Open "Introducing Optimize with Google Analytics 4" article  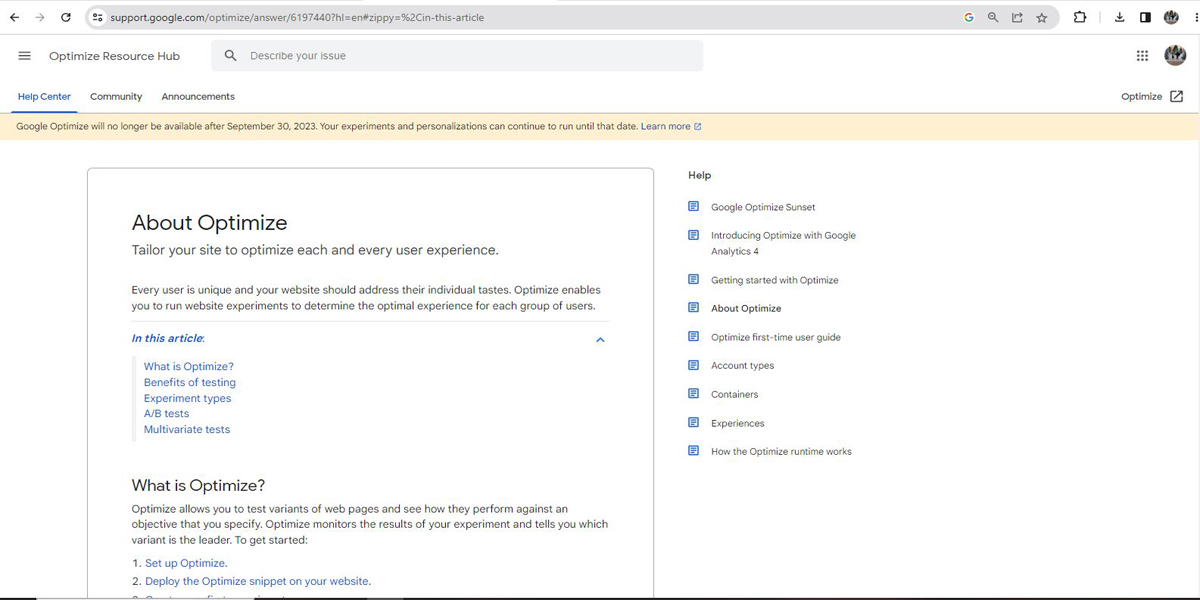(x=783, y=243)
